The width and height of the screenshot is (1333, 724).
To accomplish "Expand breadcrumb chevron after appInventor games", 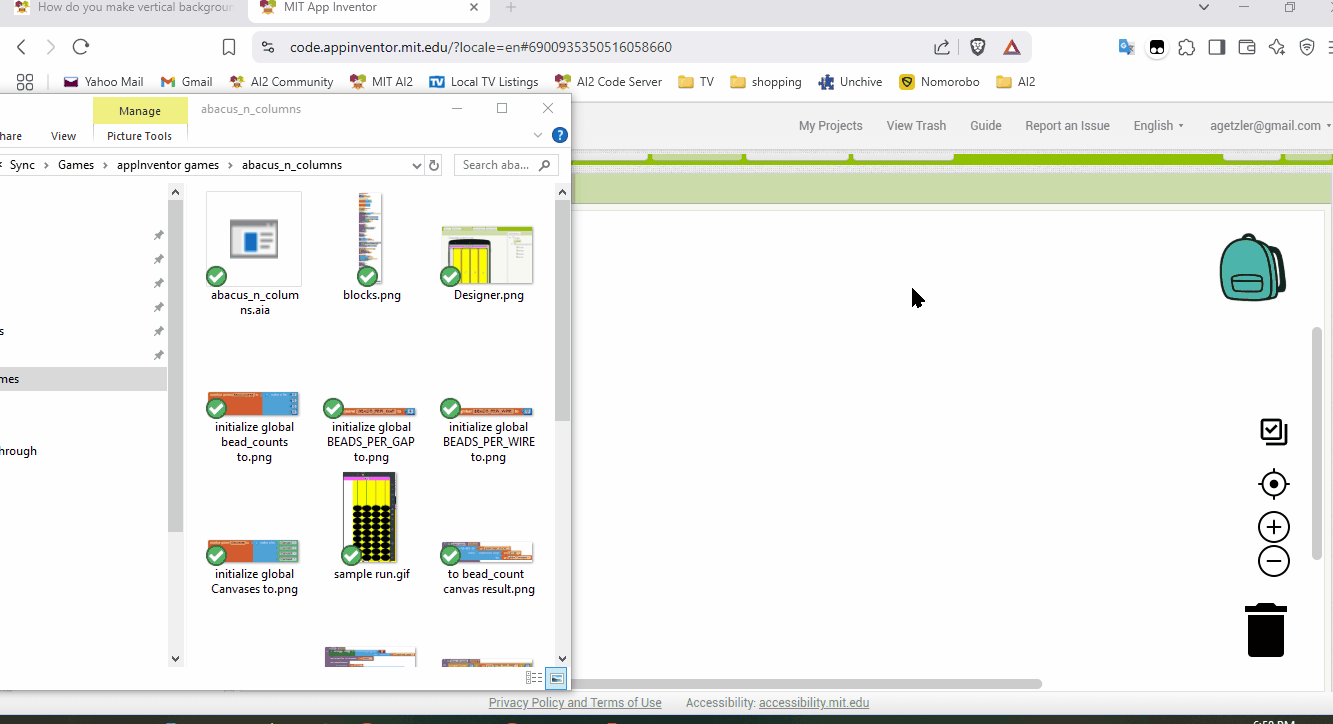I will click(x=231, y=165).
